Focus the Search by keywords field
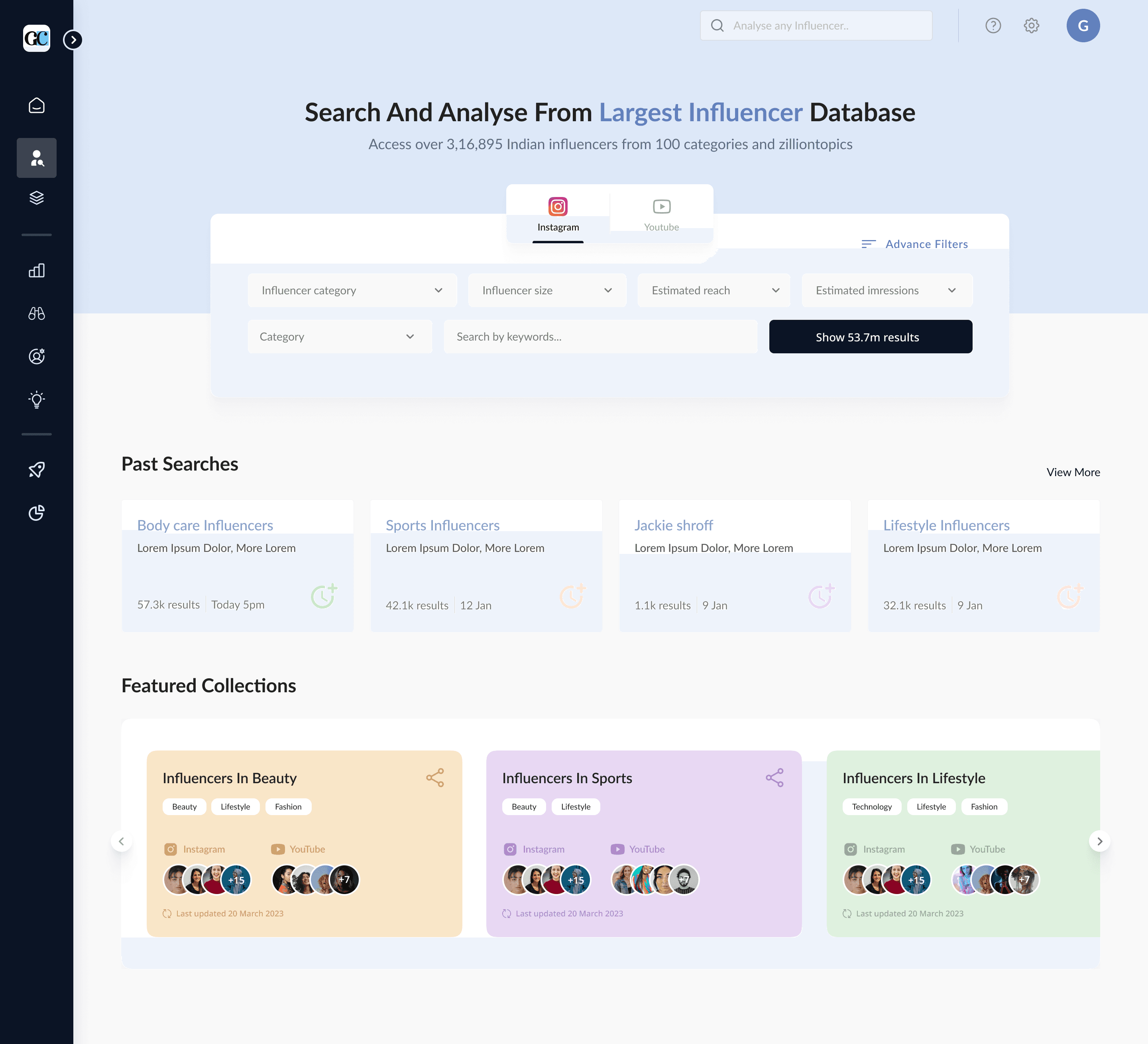Image resolution: width=1148 pixels, height=1044 pixels. click(600, 337)
